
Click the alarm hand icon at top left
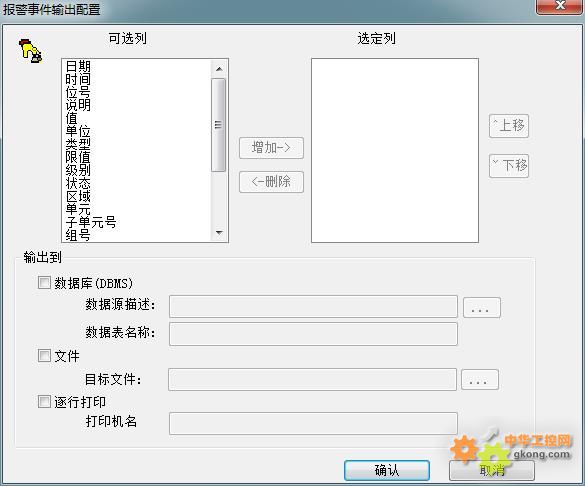click(30, 51)
